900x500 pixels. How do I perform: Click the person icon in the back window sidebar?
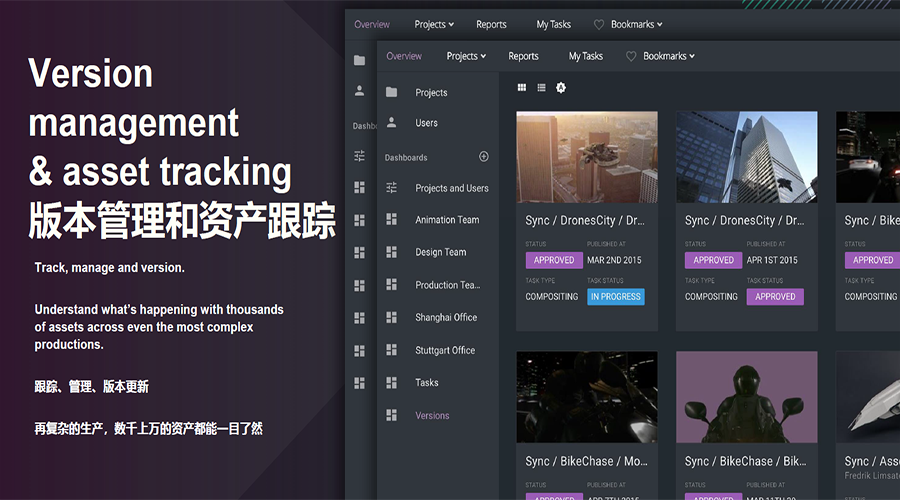coord(359,91)
